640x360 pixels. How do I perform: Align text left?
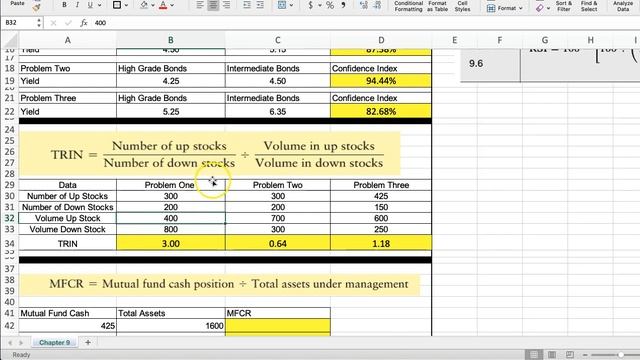200,5
